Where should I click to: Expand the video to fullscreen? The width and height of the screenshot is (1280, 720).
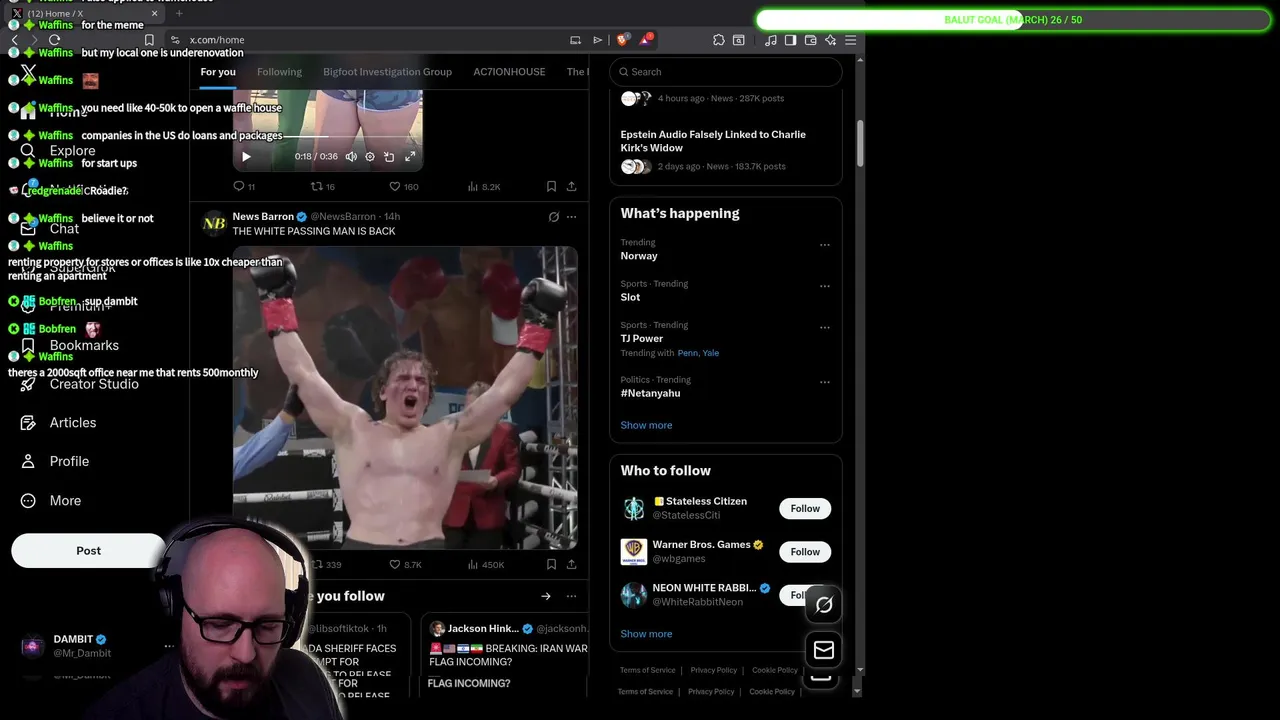click(x=410, y=156)
